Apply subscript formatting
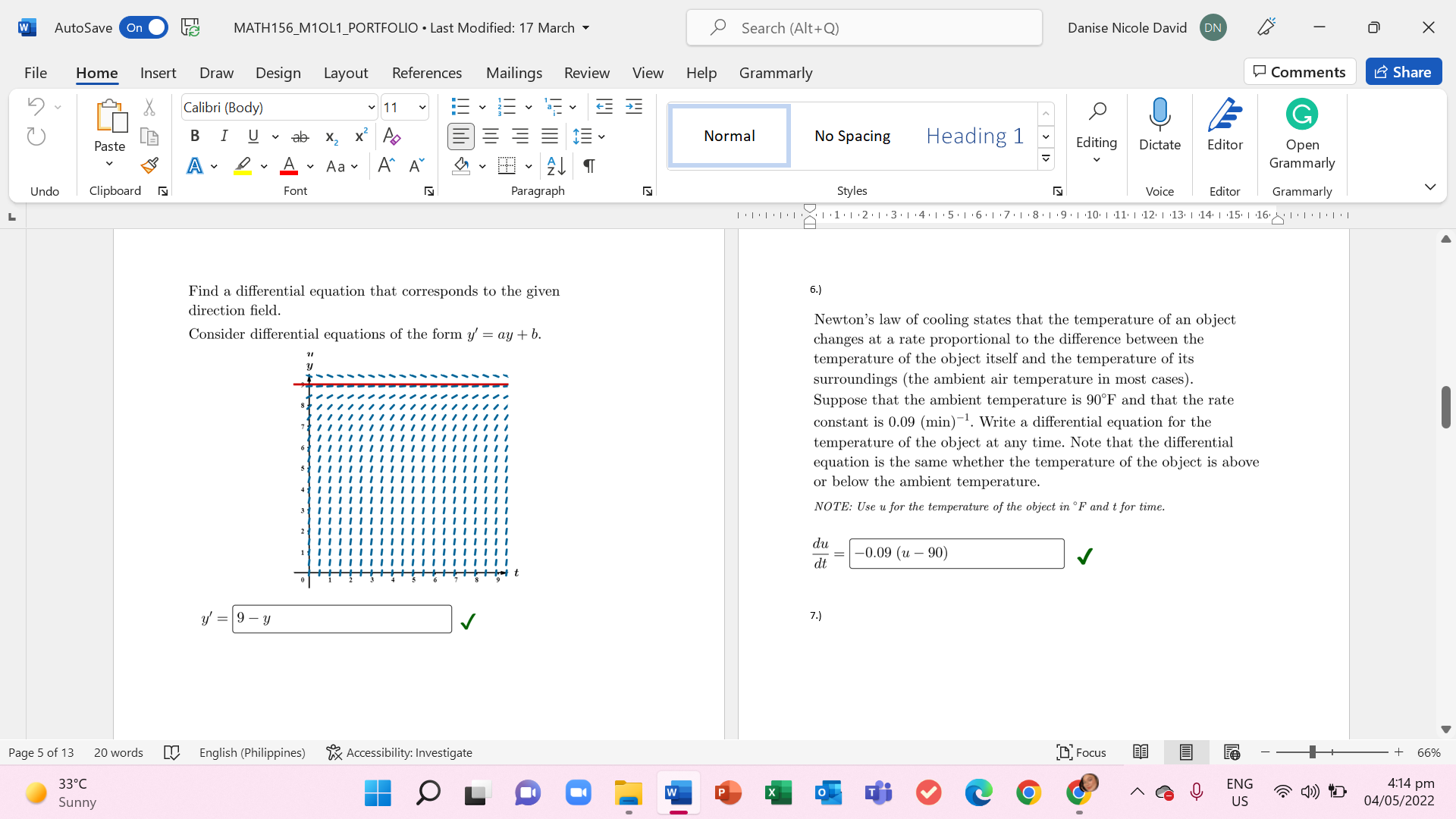The image size is (1456, 819). [x=331, y=136]
